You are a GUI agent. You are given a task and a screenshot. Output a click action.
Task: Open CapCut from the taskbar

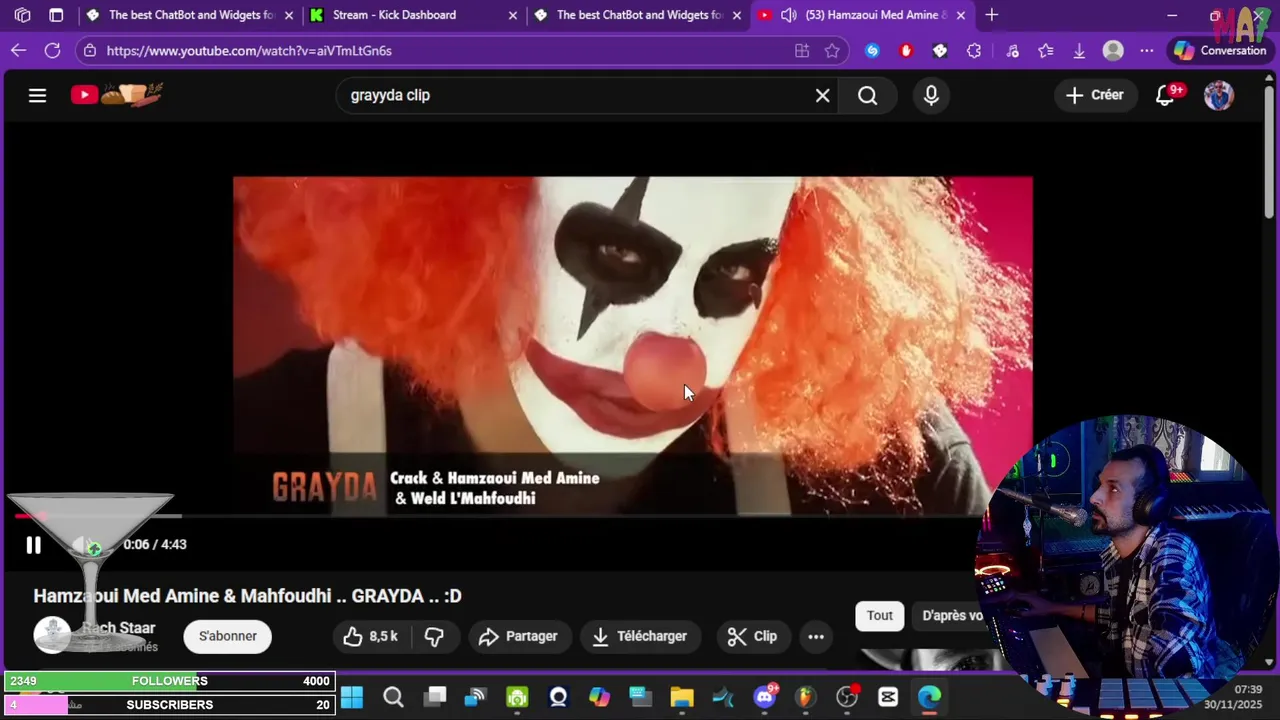point(888,697)
